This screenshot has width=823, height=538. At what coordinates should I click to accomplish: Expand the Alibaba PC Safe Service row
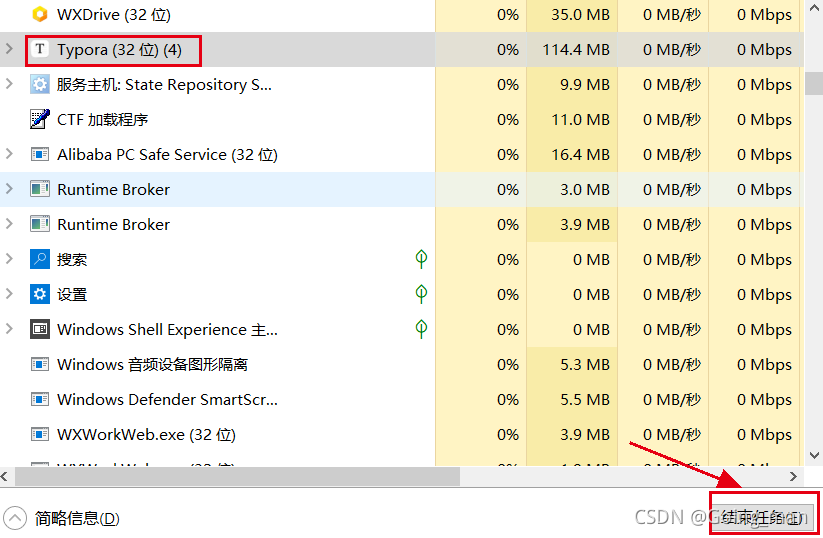click(x=9, y=154)
